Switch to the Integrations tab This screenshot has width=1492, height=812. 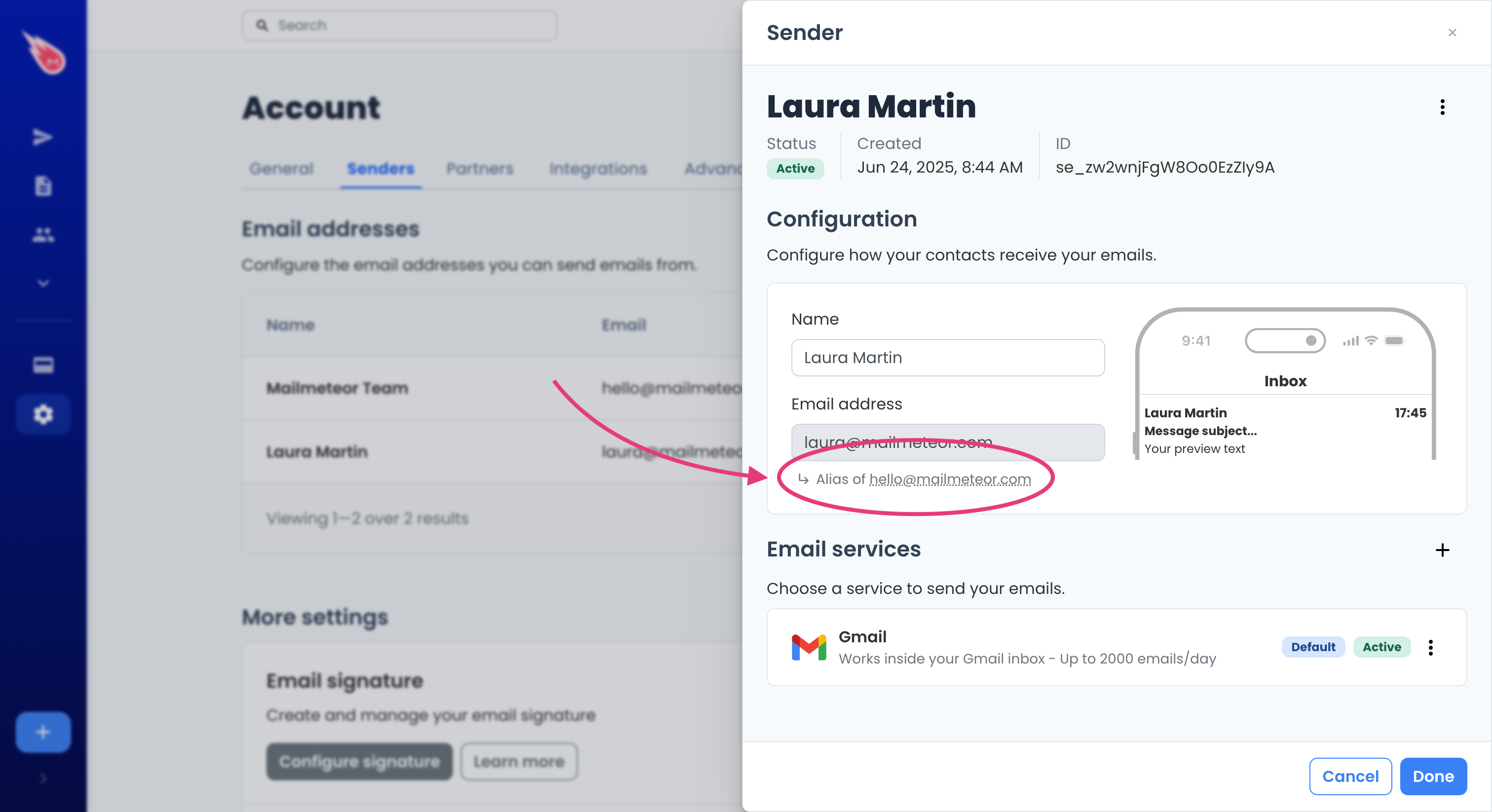tap(597, 169)
